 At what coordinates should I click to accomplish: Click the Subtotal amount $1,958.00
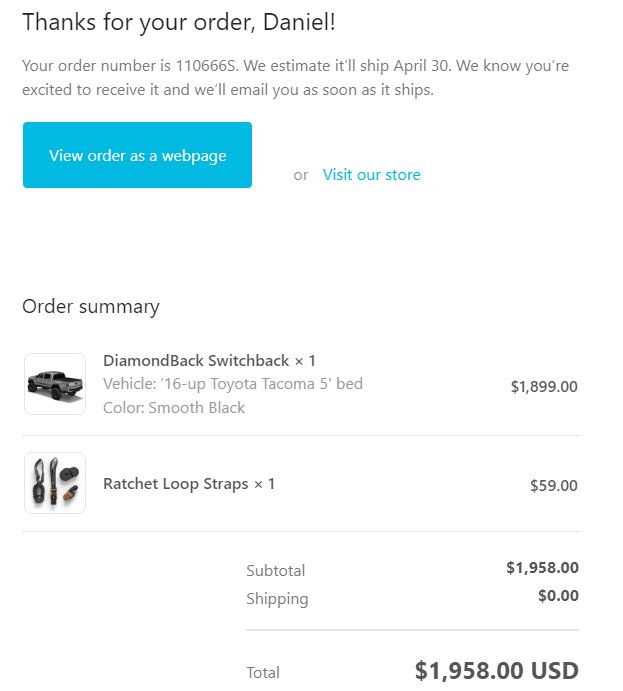542,568
